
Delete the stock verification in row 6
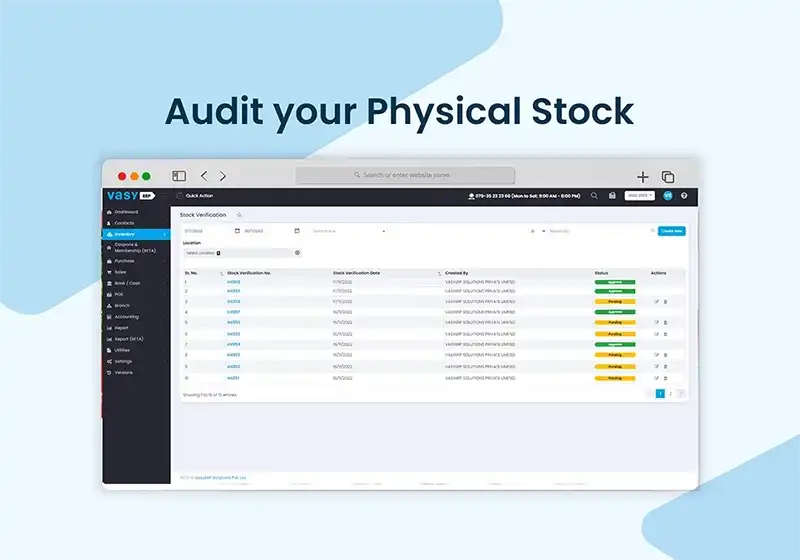coord(665,335)
